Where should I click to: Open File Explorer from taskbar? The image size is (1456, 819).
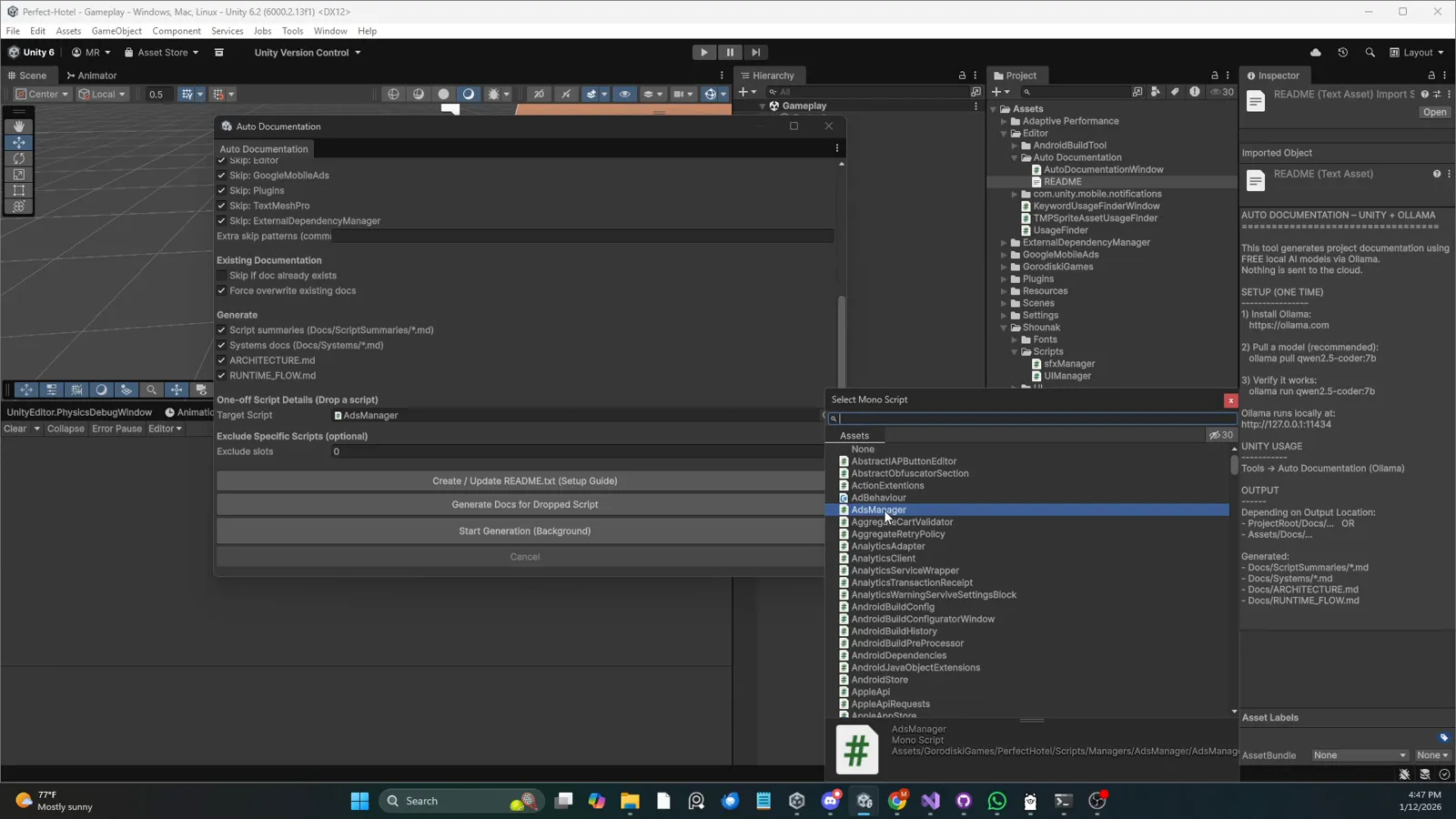pos(630,801)
